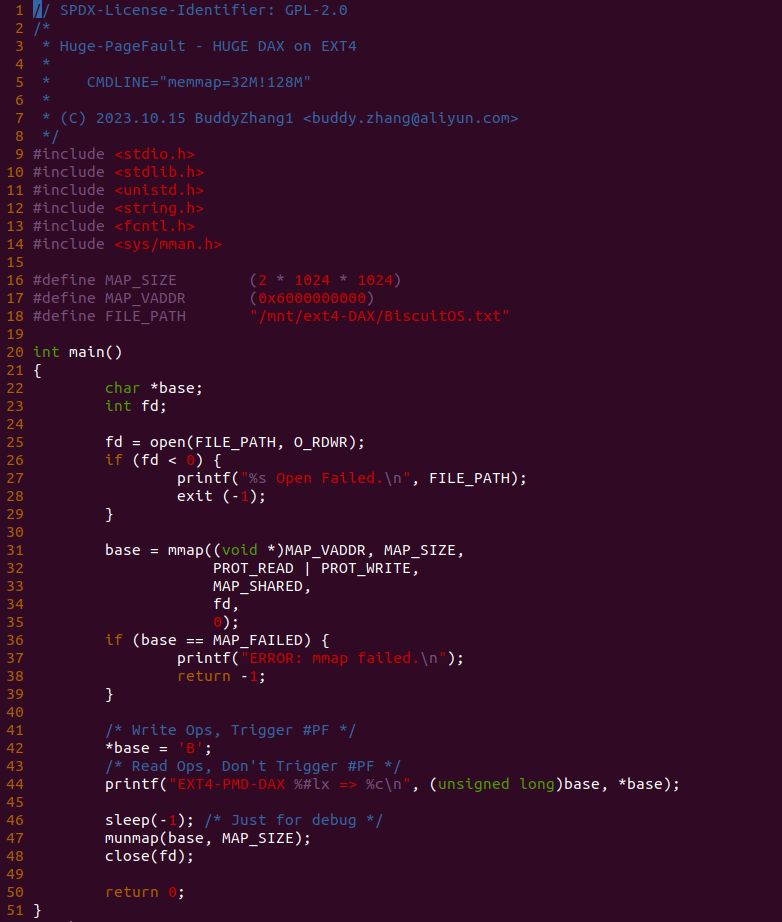Click the 0x6000000000 address value
Screen dimensions: 782x922
pos(312,298)
